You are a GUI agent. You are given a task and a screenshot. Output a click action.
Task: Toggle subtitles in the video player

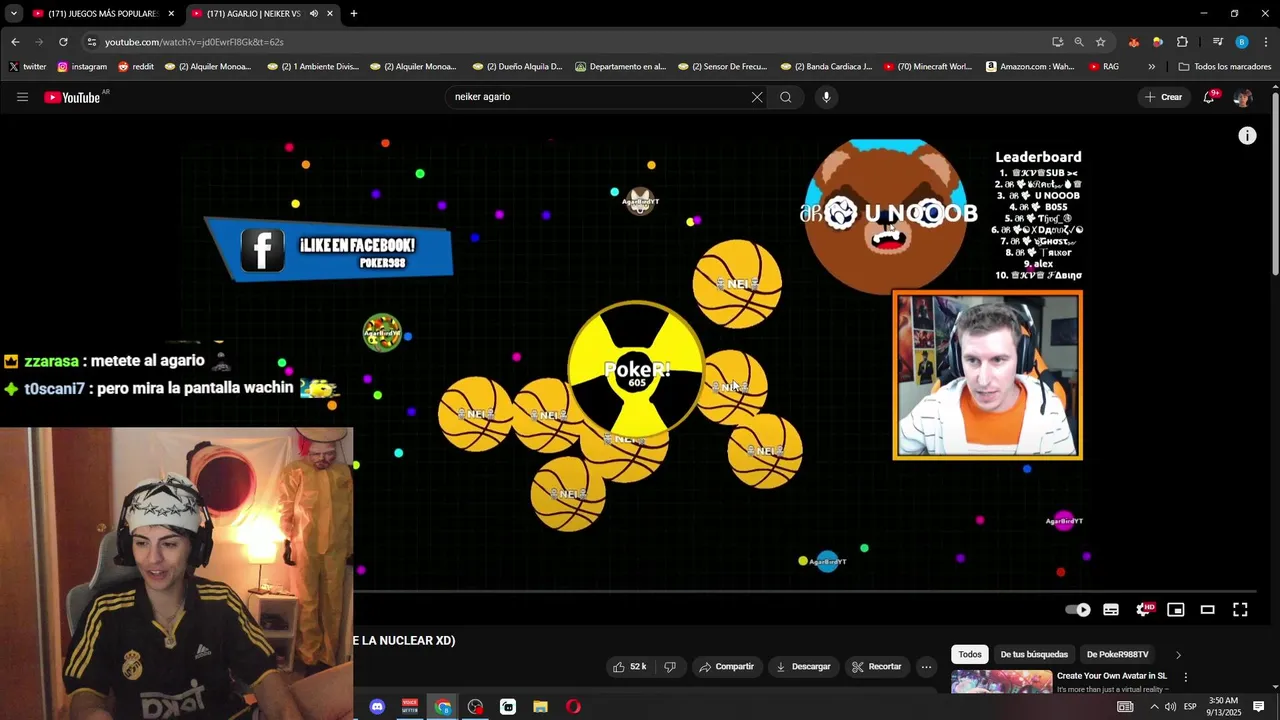pyautogui.click(x=1111, y=610)
